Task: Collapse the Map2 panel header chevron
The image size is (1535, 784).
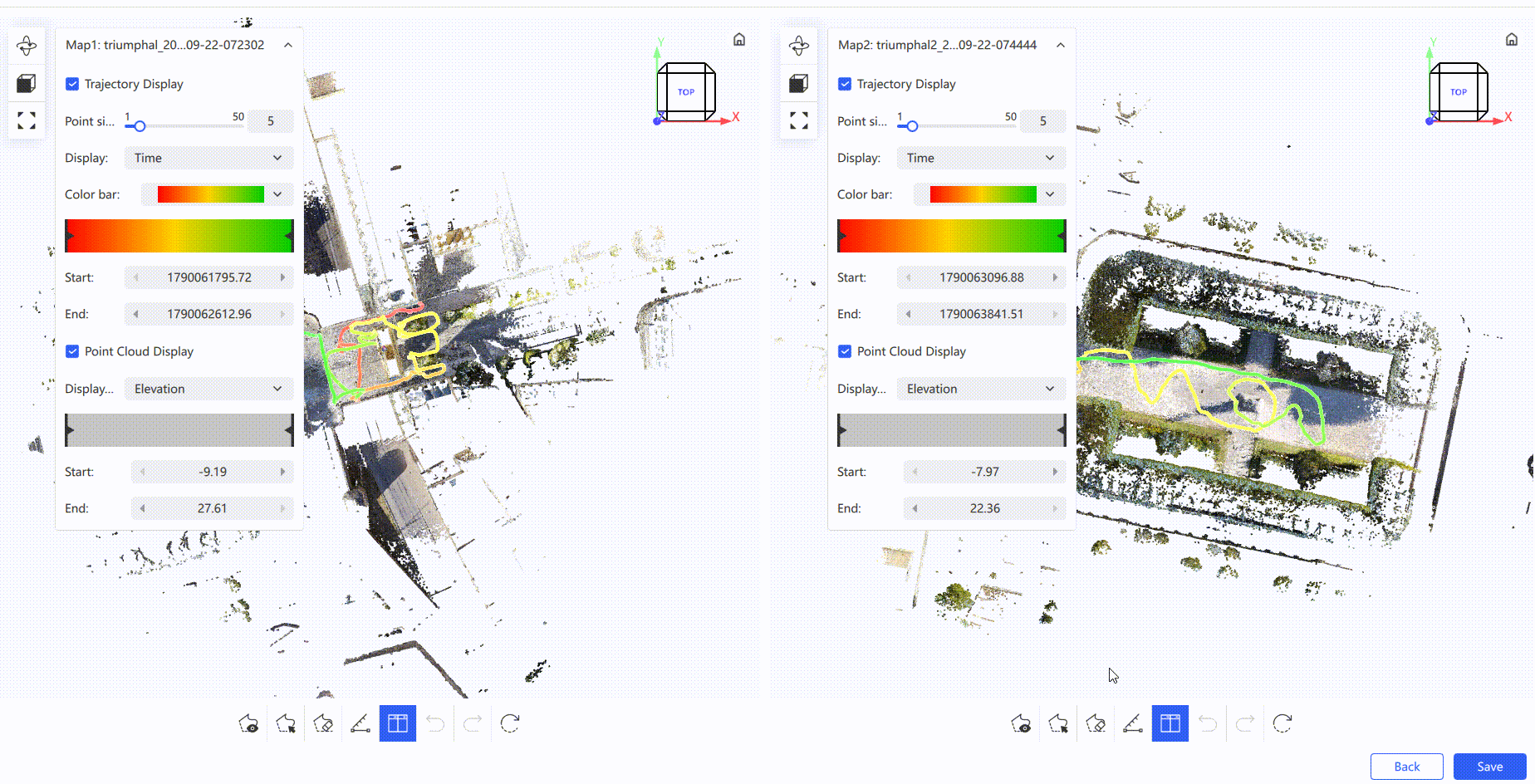Action: (x=1061, y=45)
